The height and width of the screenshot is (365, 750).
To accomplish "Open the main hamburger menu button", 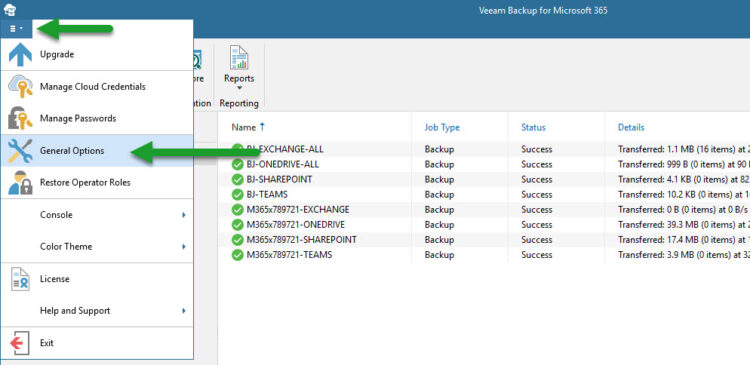I will pos(16,29).
